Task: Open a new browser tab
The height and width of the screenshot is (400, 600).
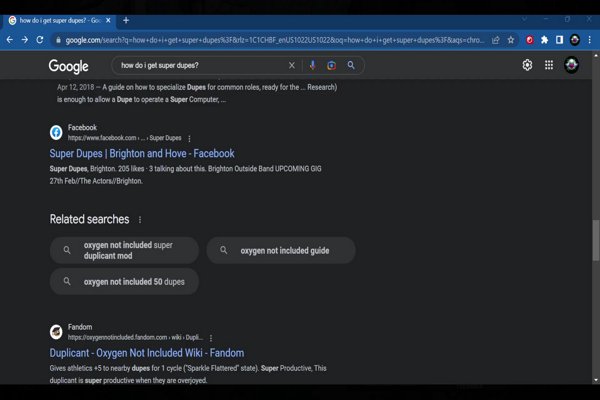Action: coord(126,20)
